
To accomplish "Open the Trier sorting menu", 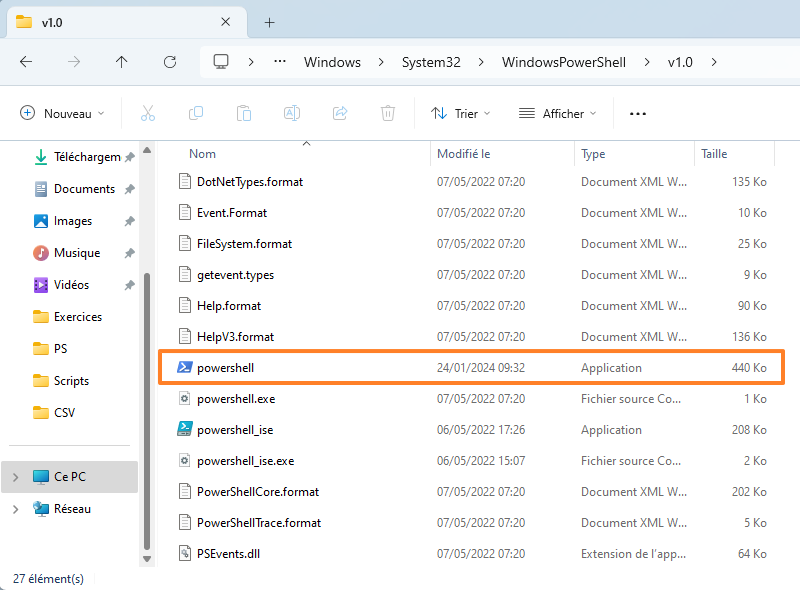I will coord(460,113).
